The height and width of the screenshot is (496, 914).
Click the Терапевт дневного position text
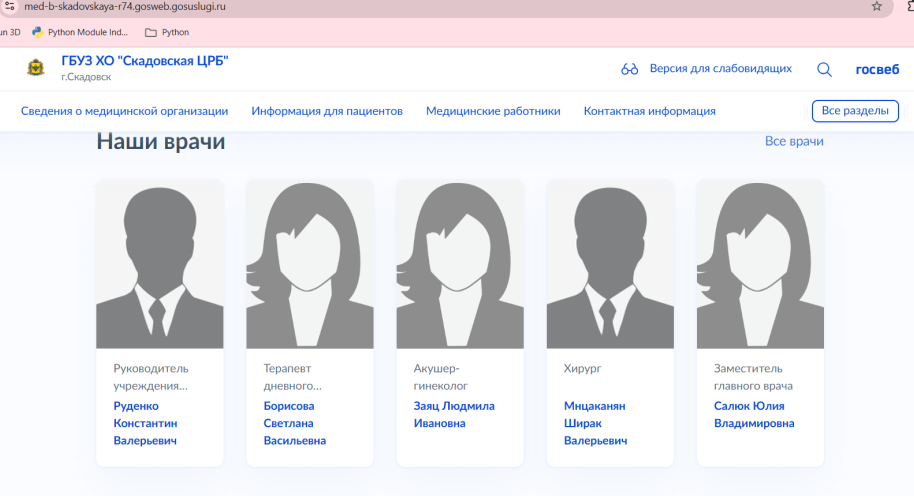293,377
